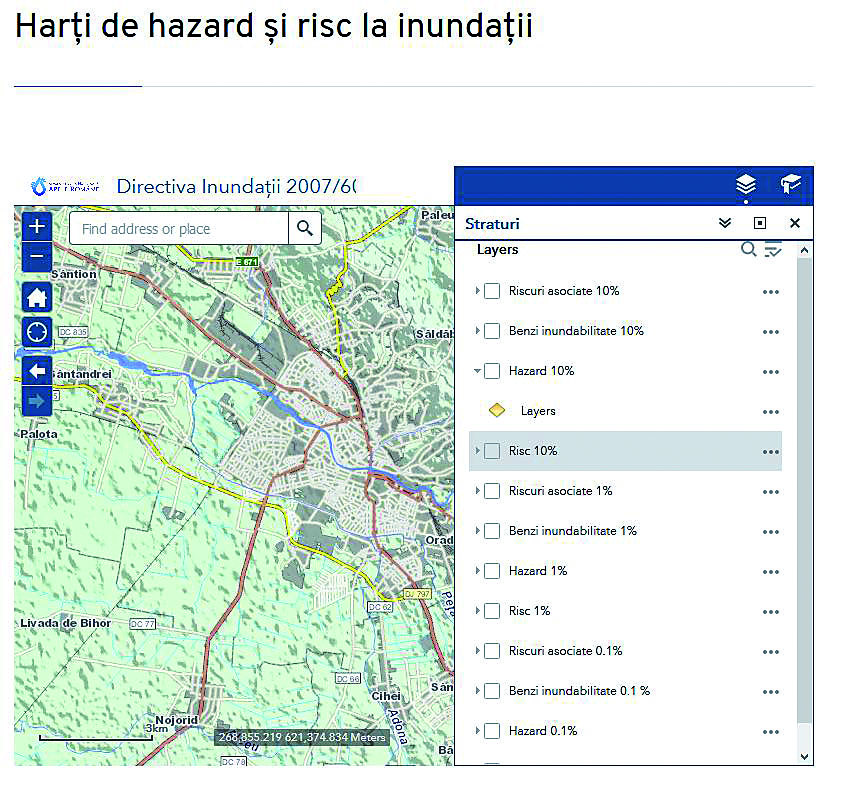Collapse the Straturi panel with double chevron
Image resolution: width=854 pixels, height=785 pixels.
click(725, 223)
